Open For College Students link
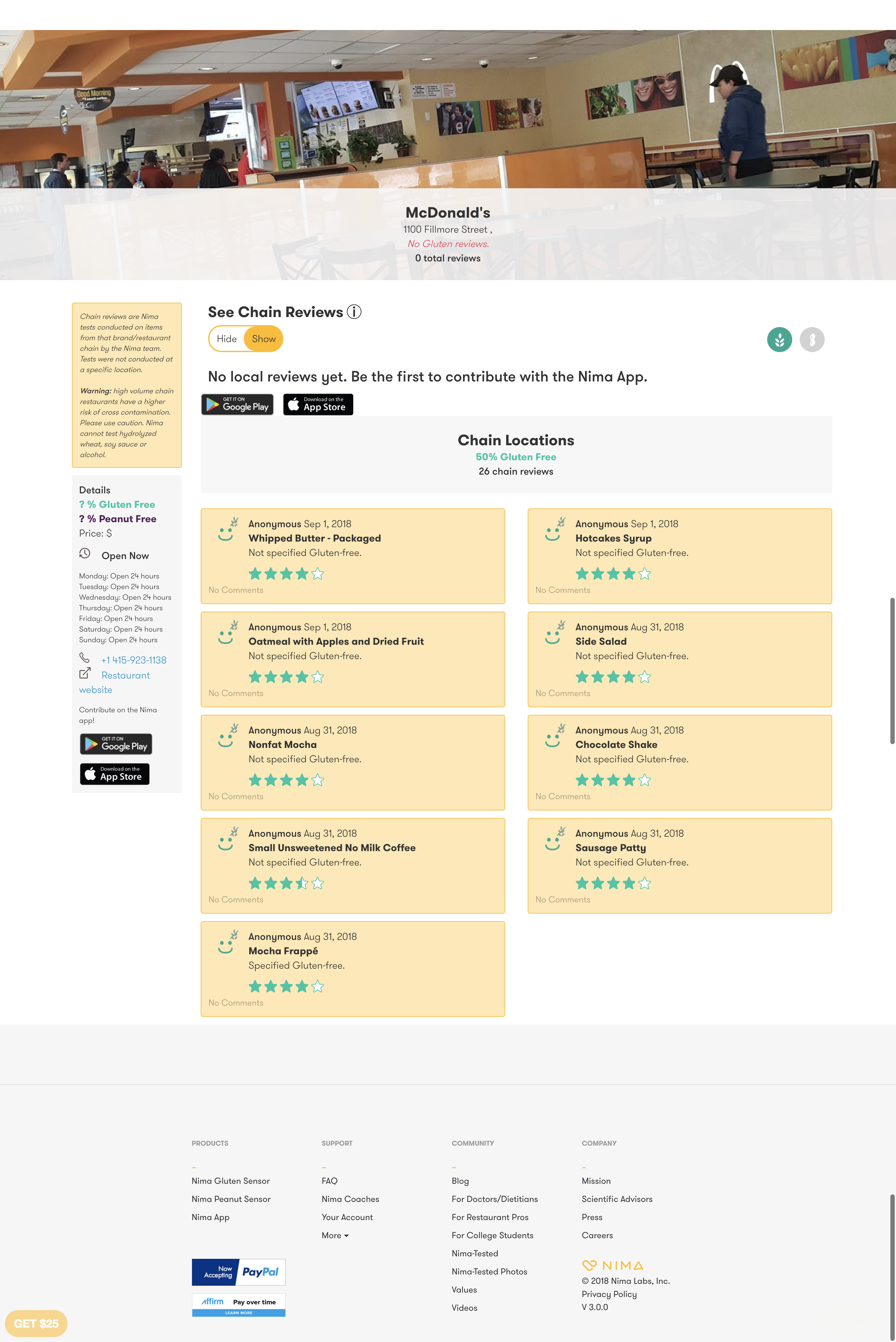896x1342 pixels. tap(492, 1235)
